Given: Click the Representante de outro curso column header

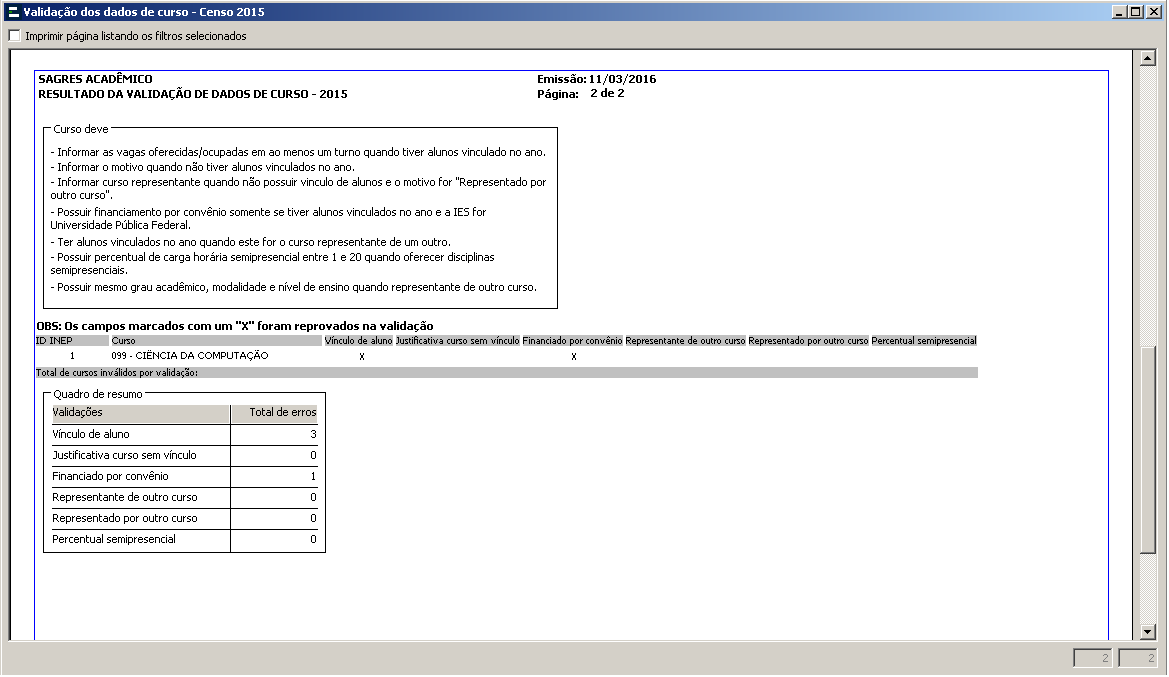Looking at the screenshot, I should (685, 341).
